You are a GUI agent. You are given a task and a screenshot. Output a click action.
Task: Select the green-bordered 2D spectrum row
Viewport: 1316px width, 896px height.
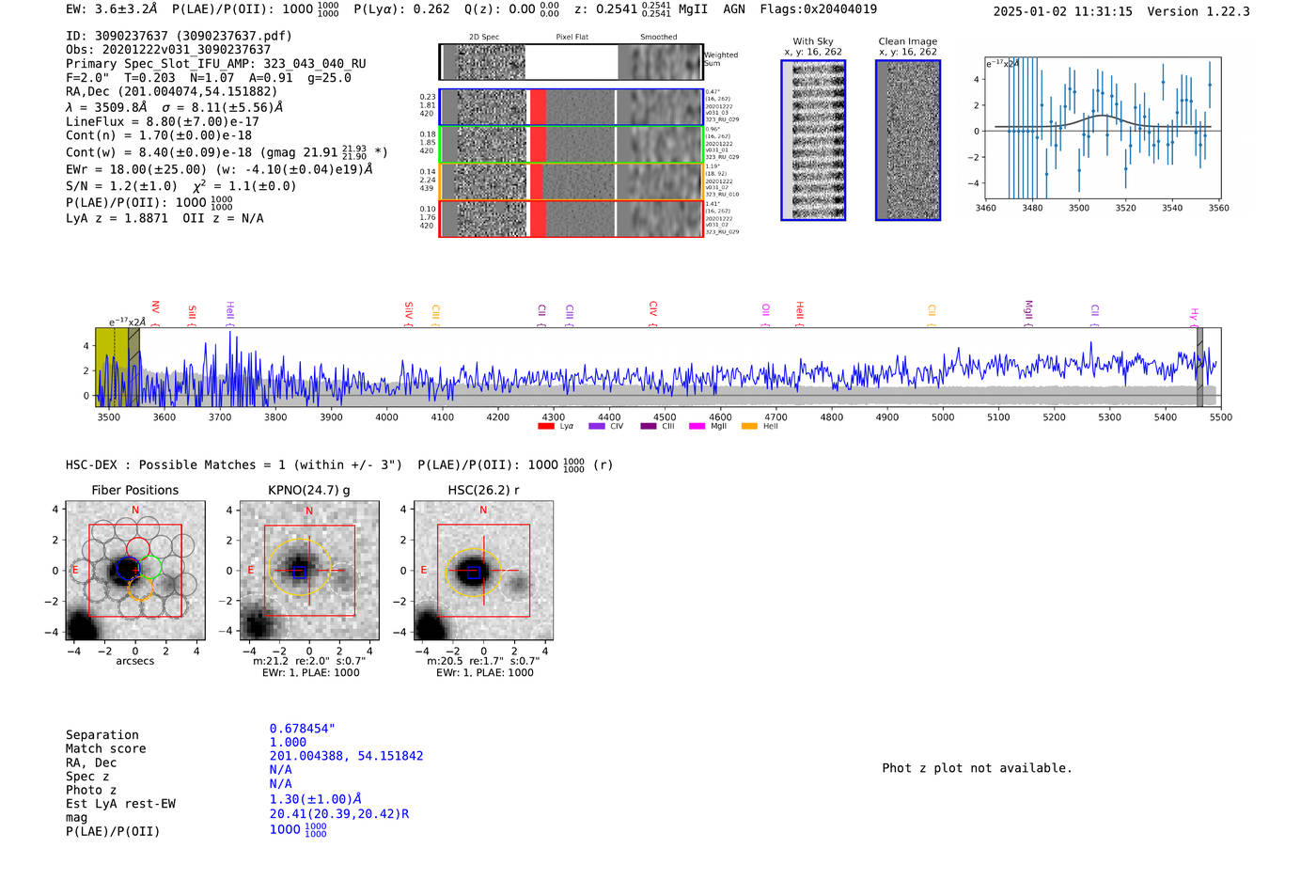572,145
